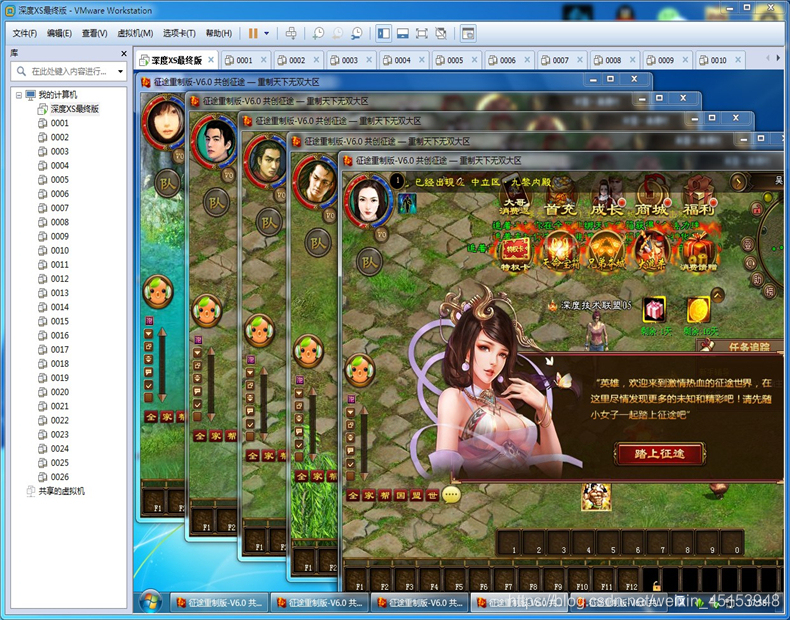Toggle the library sidebar view icon
The image size is (790, 620).
[383, 33]
